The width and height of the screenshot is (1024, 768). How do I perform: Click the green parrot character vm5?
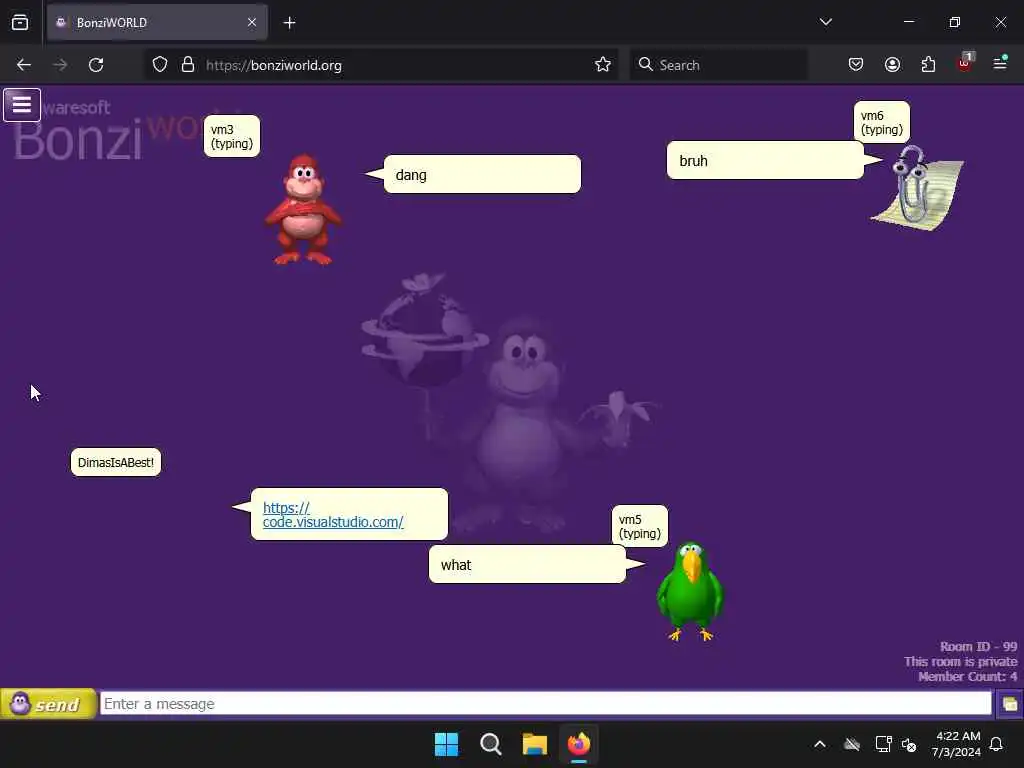tap(690, 591)
